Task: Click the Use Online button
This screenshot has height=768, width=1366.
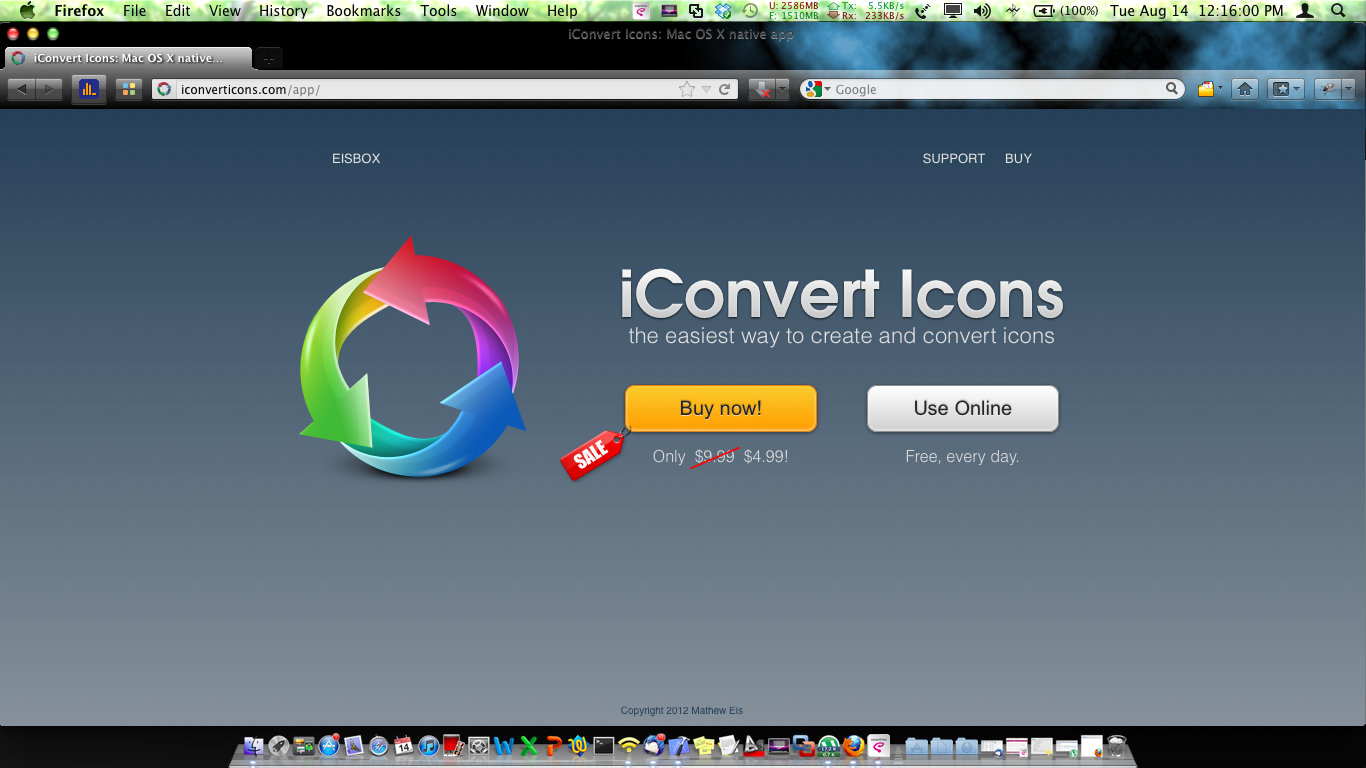Action: 961,408
